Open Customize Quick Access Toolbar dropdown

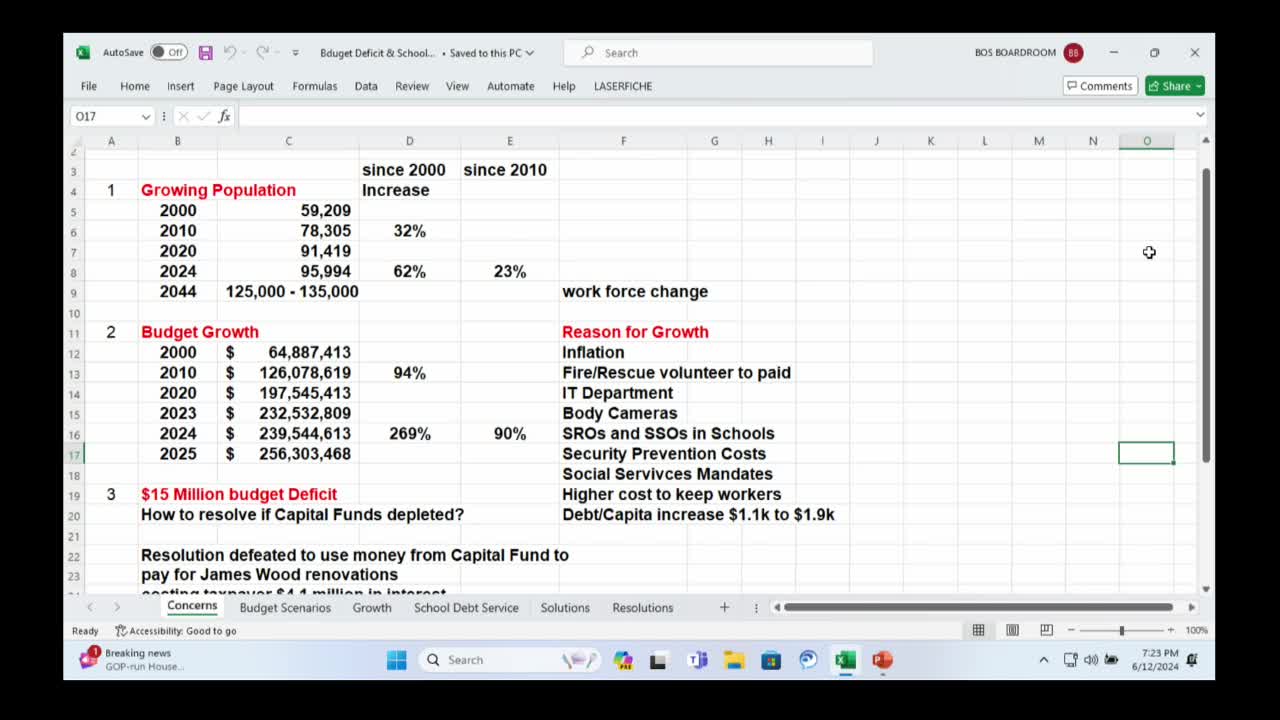pos(295,53)
